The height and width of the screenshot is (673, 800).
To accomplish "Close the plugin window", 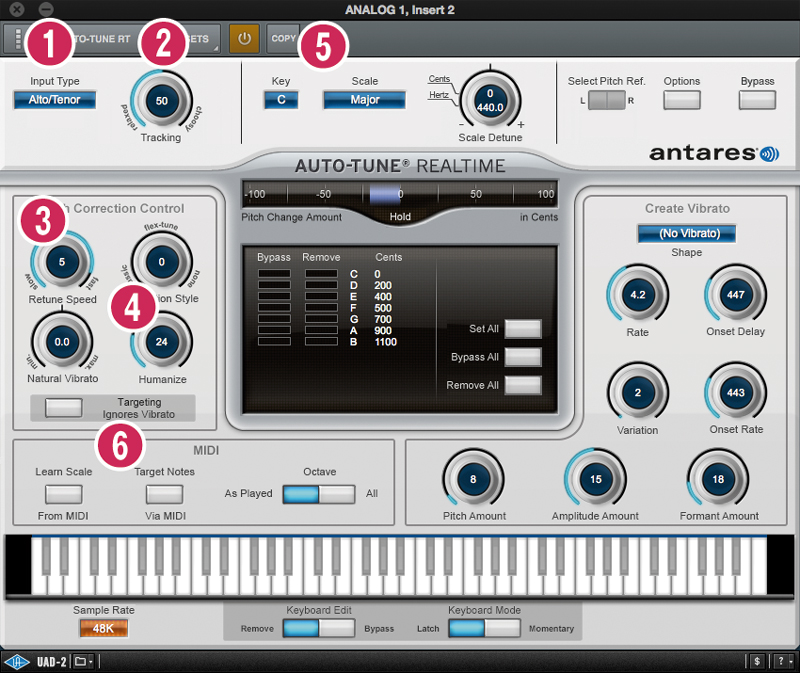I will [17, 9].
